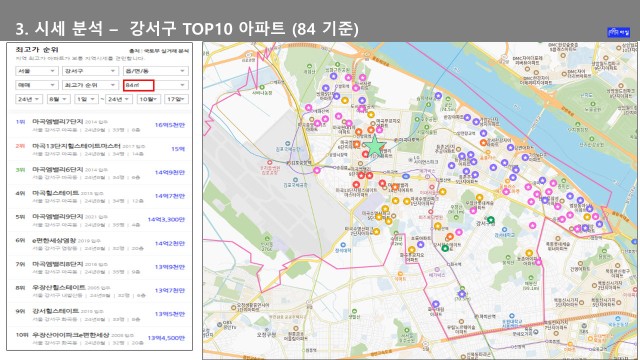Expand the 읍/면/동 dropdown

[156, 71]
